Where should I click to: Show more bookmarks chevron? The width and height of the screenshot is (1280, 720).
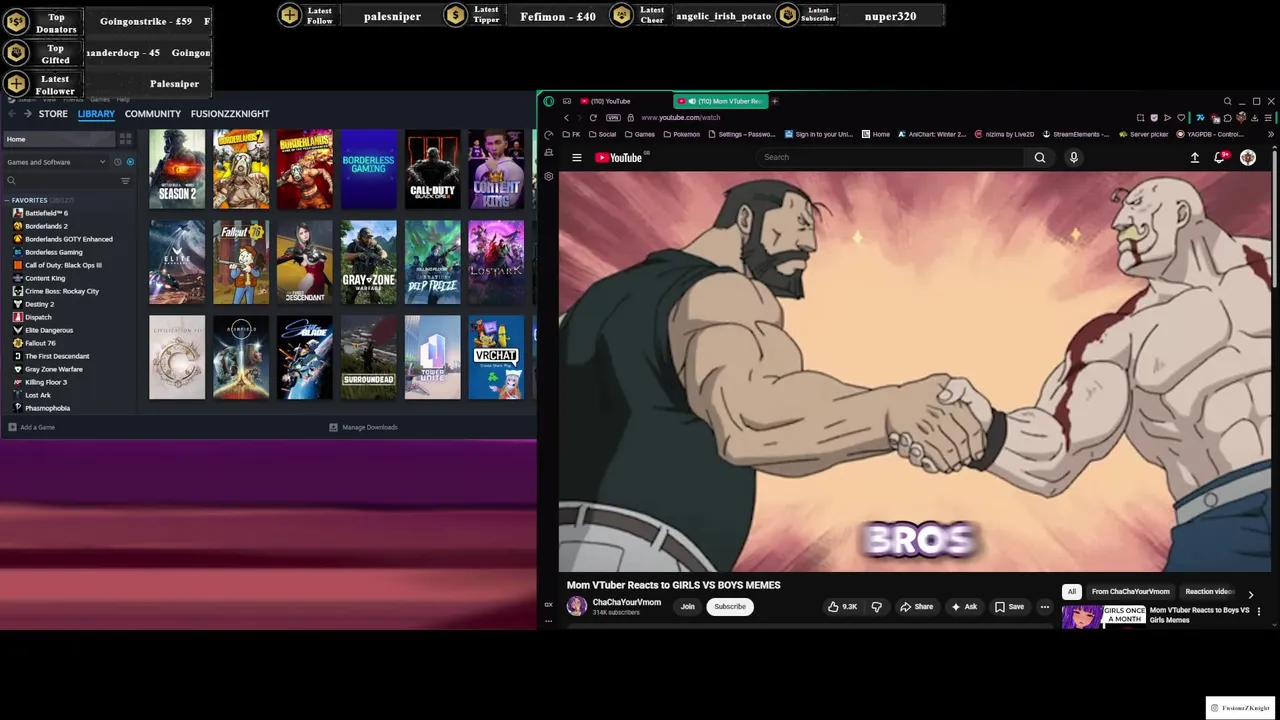click(1271, 134)
